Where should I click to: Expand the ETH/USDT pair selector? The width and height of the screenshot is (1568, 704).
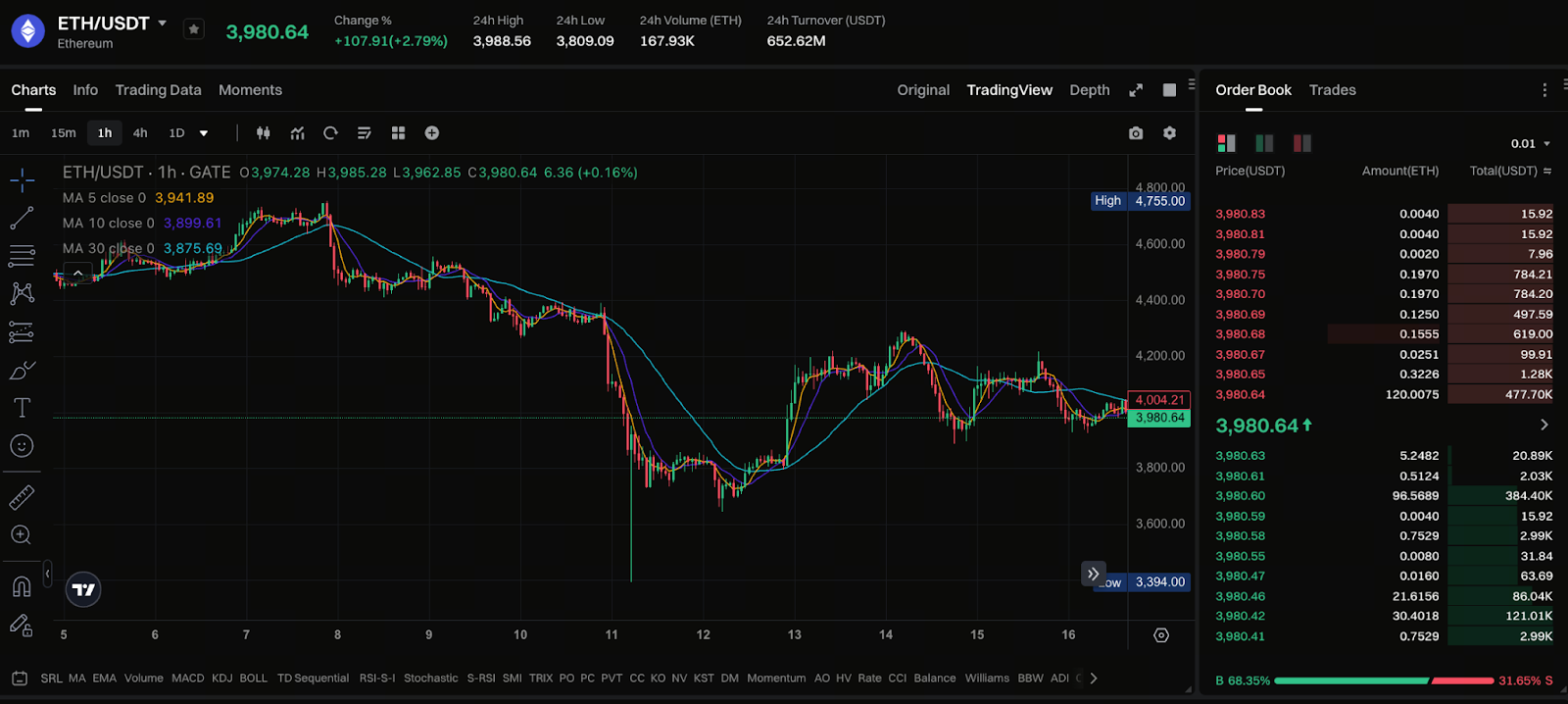163,24
